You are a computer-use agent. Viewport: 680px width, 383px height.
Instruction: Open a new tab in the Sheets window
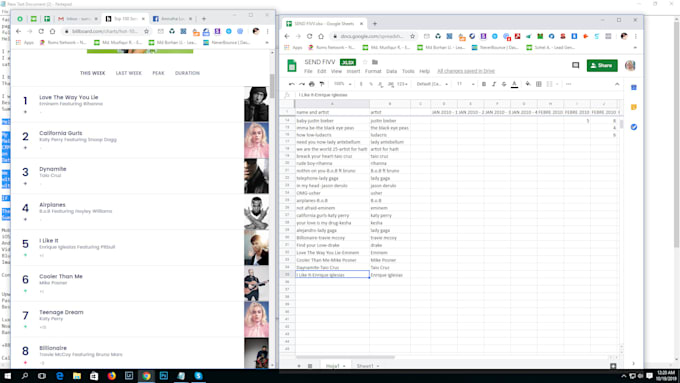point(375,23)
